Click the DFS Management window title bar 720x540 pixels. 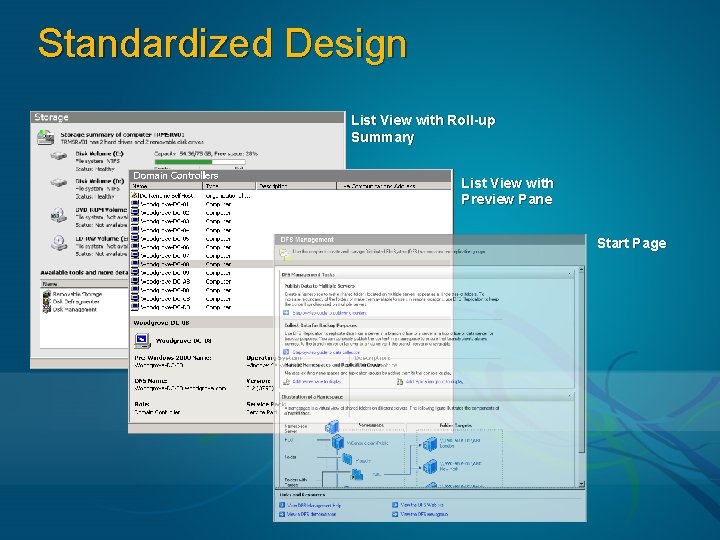pos(430,240)
